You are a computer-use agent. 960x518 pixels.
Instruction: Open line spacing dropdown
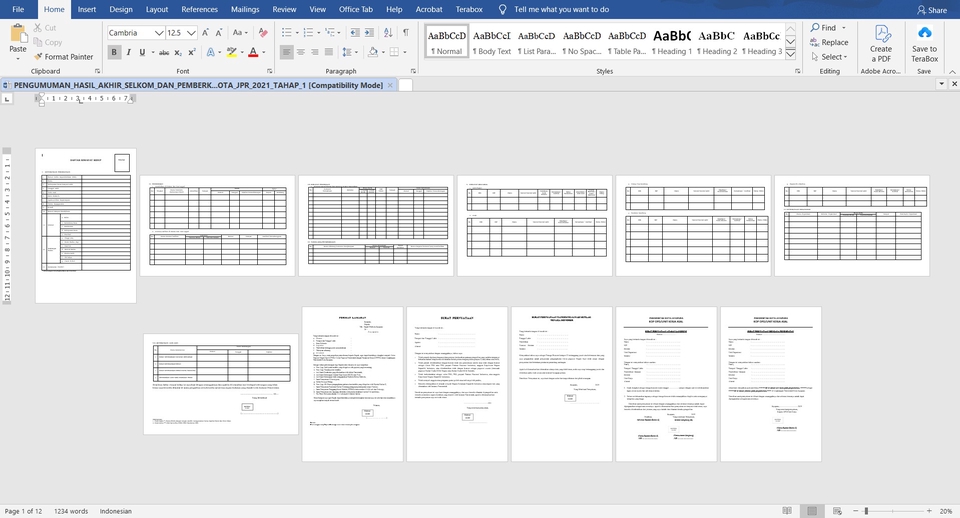pos(351,52)
